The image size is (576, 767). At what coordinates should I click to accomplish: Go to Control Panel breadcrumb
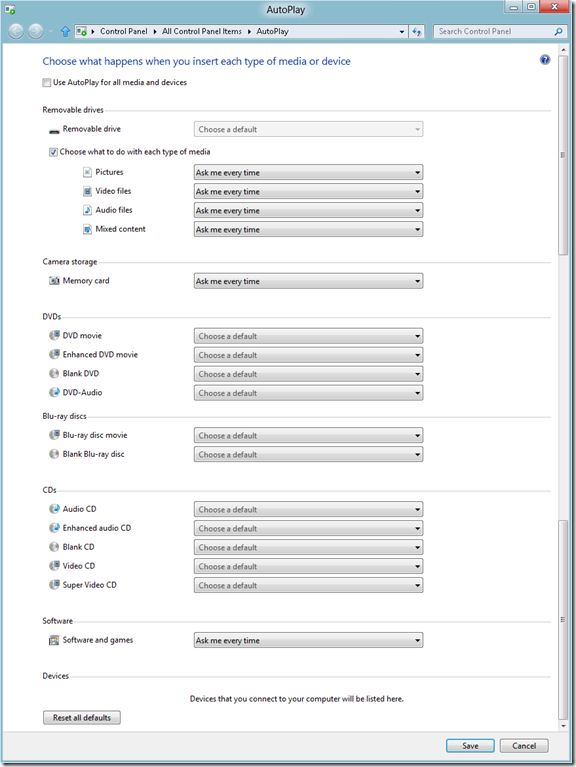coord(123,31)
